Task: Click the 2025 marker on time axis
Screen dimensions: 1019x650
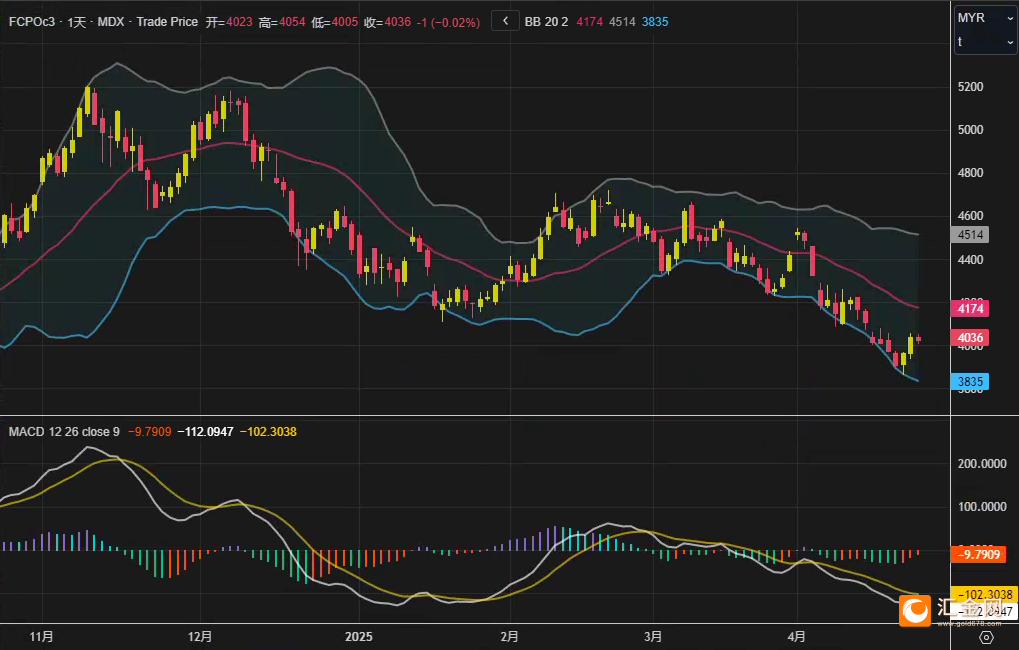Action: click(x=358, y=636)
